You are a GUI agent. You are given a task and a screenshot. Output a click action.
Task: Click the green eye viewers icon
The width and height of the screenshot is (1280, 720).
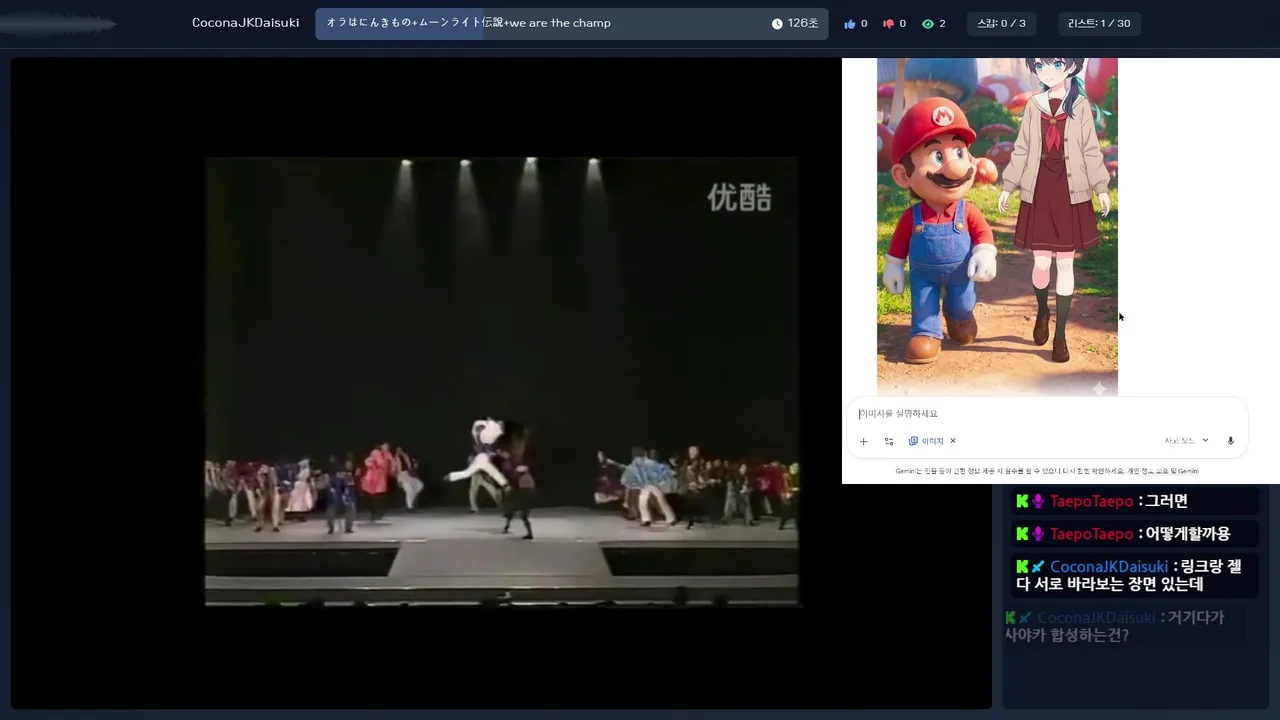click(x=928, y=23)
